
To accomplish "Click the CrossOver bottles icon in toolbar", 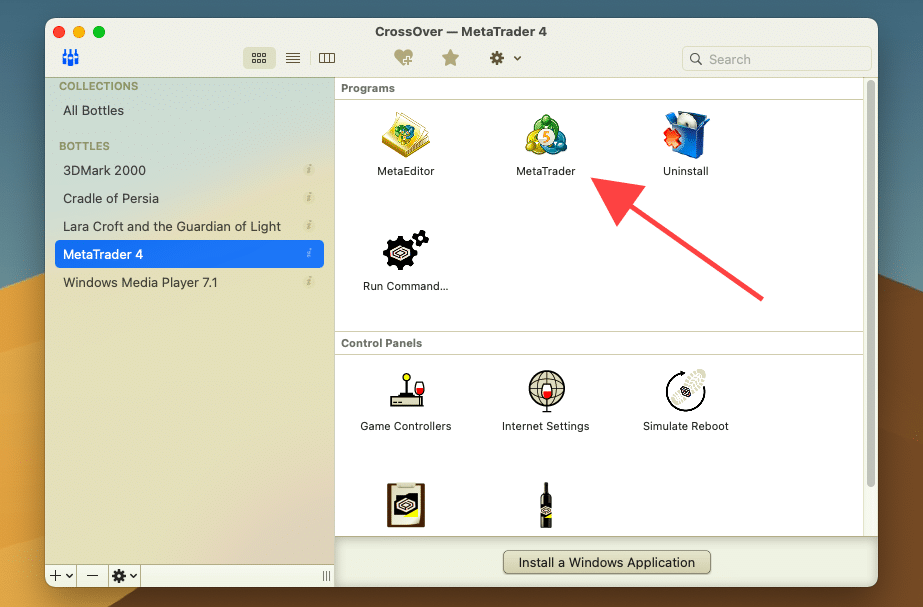I will click(71, 58).
